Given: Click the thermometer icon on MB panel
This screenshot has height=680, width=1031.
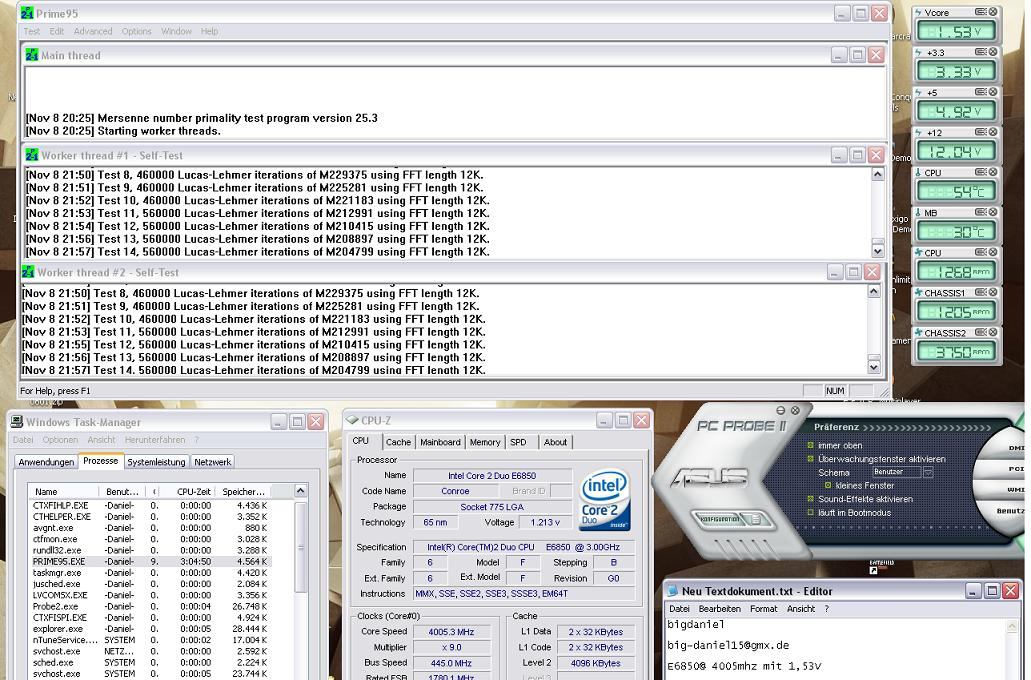Looking at the screenshot, I should (919, 213).
